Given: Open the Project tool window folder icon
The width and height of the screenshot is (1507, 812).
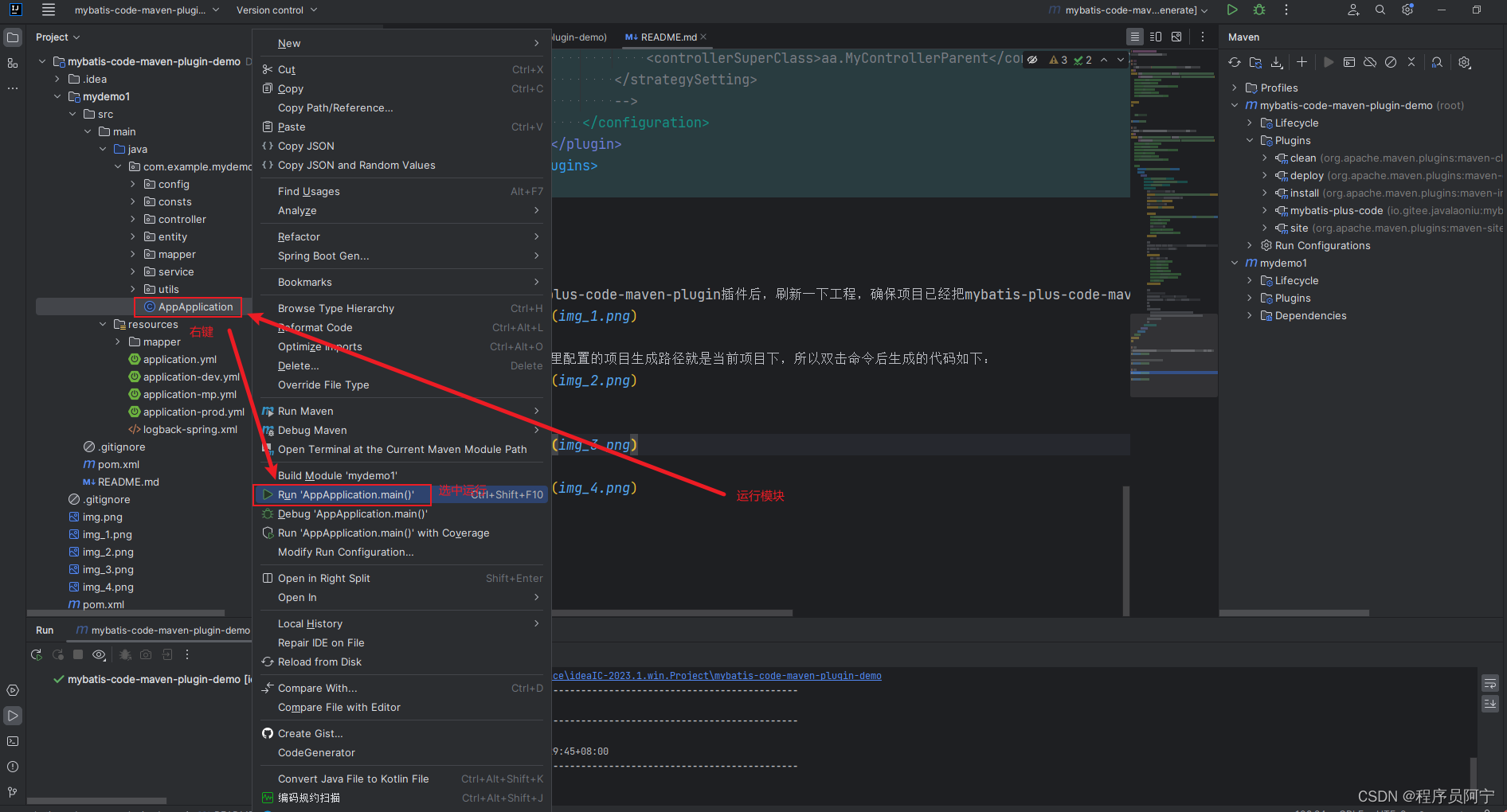Looking at the screenshot, I should (x=13, y=37).
